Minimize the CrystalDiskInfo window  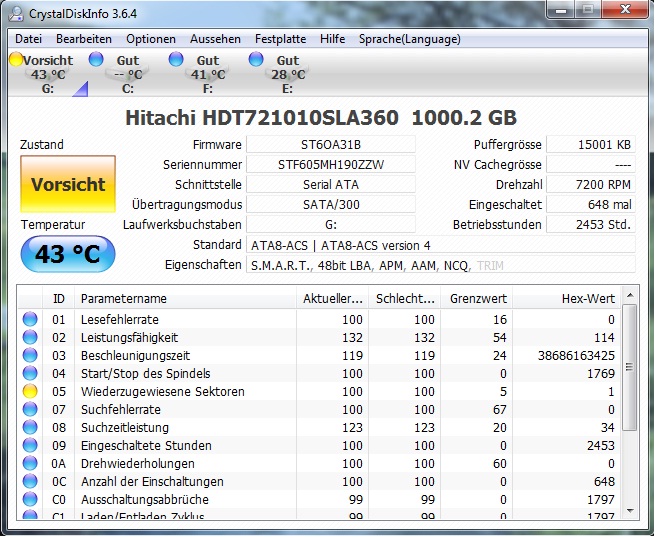[561, 10]
